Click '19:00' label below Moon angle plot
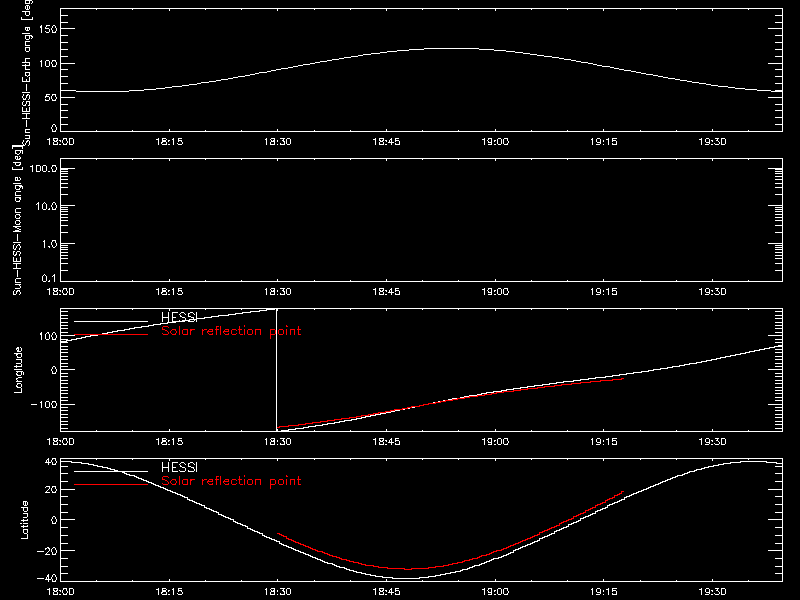Viewport: 800px width, 600px height. (x=495, y=291)
